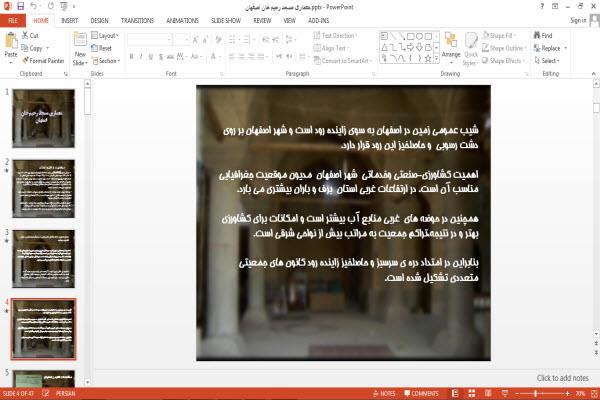The height and width of the screenshot is (400, 600).
Task: Switch to the INSERT tab
Action: pyautogui.click(x=69, y=20)
